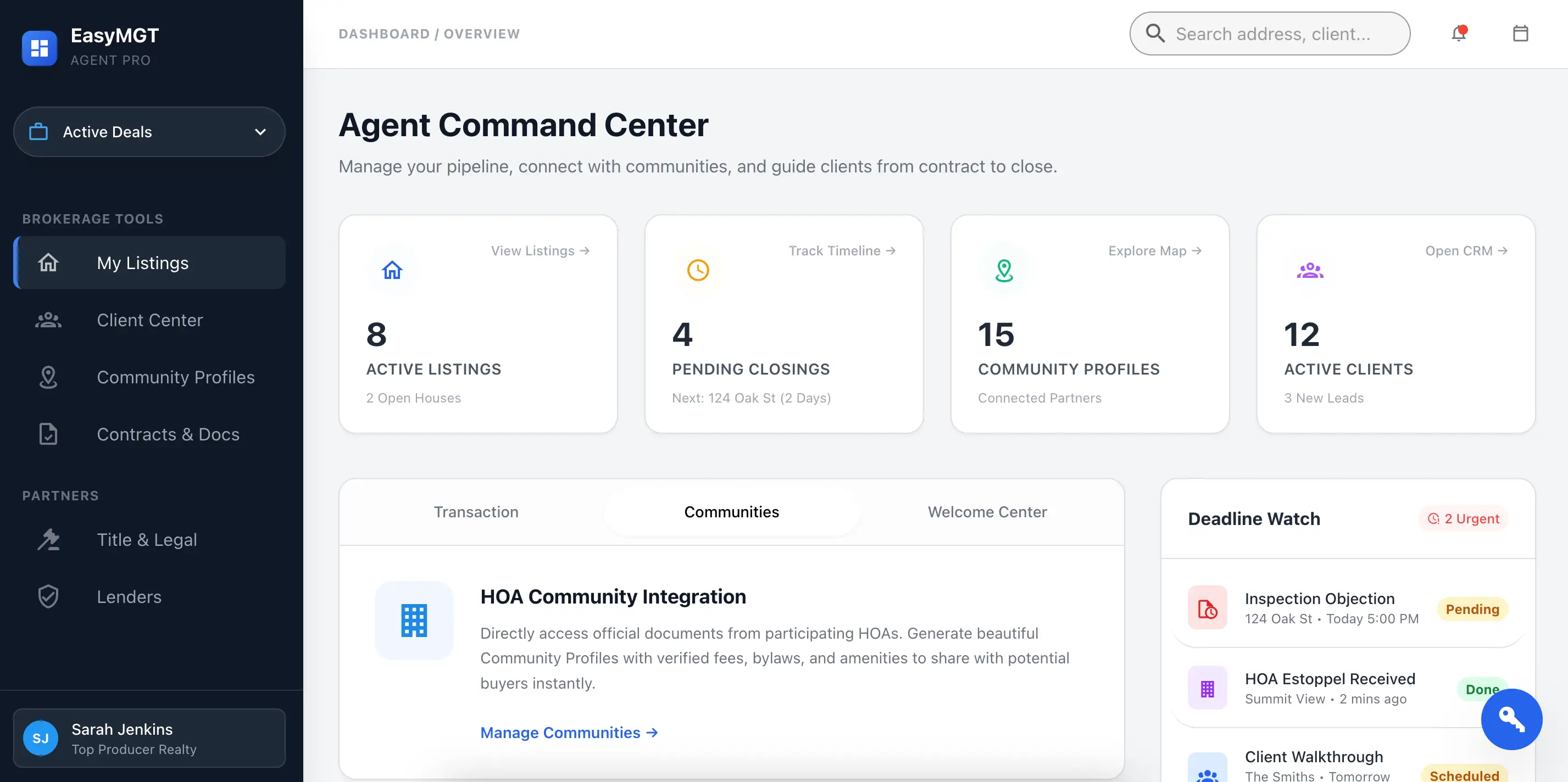
Task: Click the Manage Communities link
Action: [569, 733]
